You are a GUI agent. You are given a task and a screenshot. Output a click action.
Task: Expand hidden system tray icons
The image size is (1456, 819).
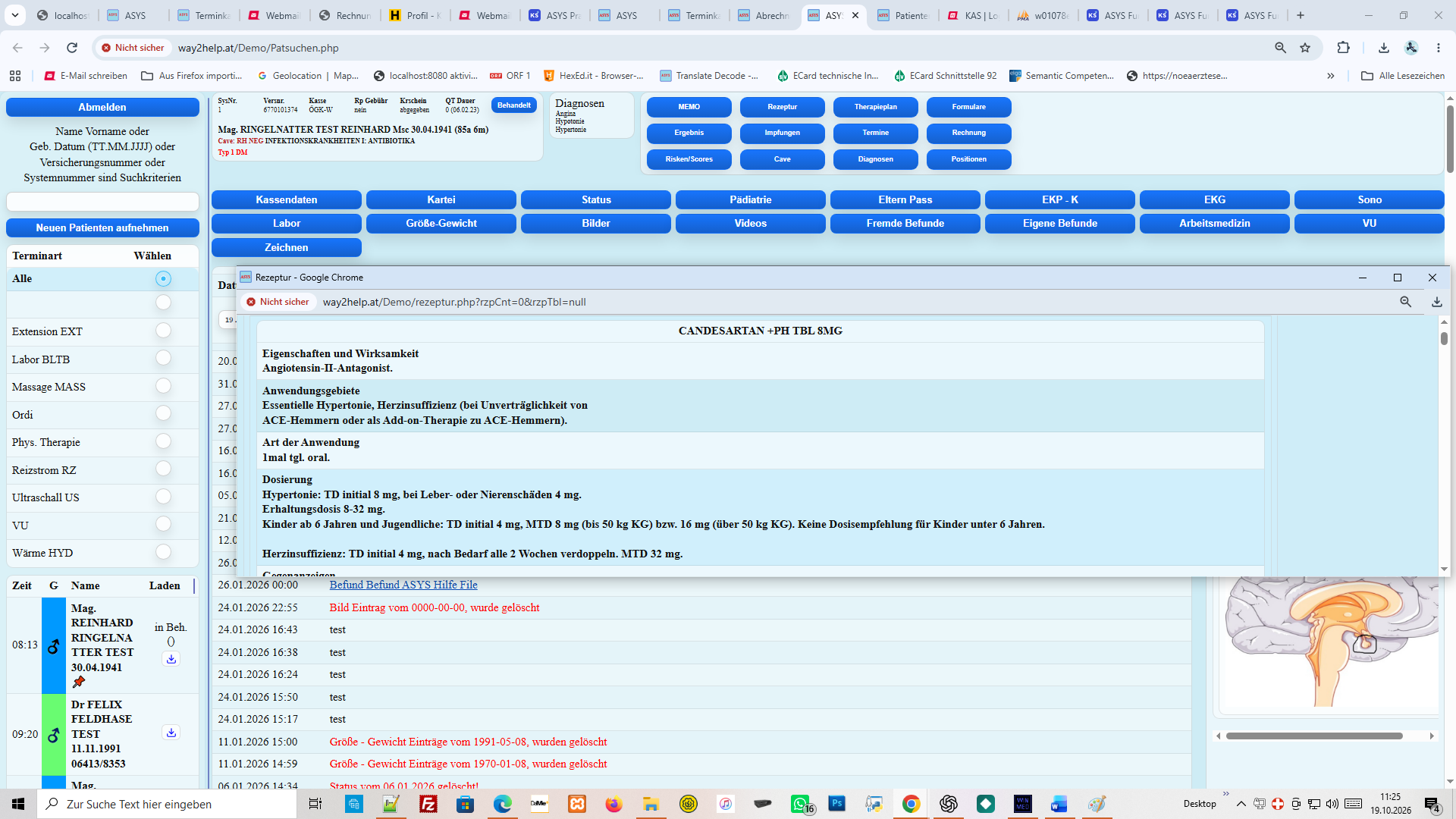coord(1241,804)
